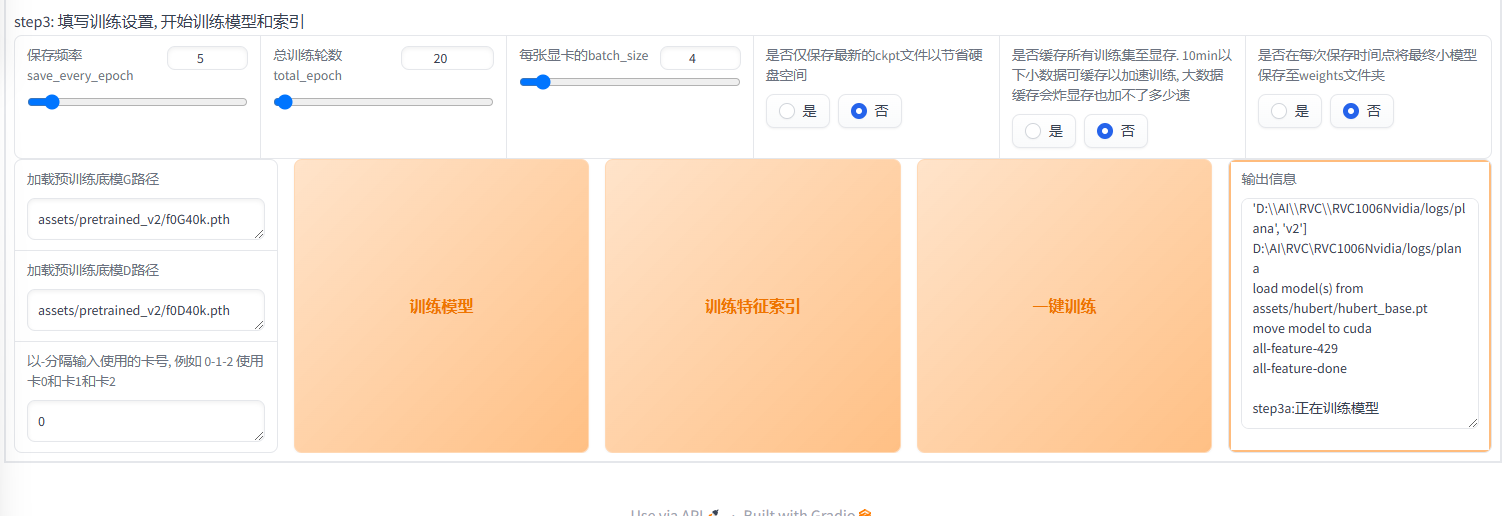Click the 训练特征索引 button

coord(753,306)
